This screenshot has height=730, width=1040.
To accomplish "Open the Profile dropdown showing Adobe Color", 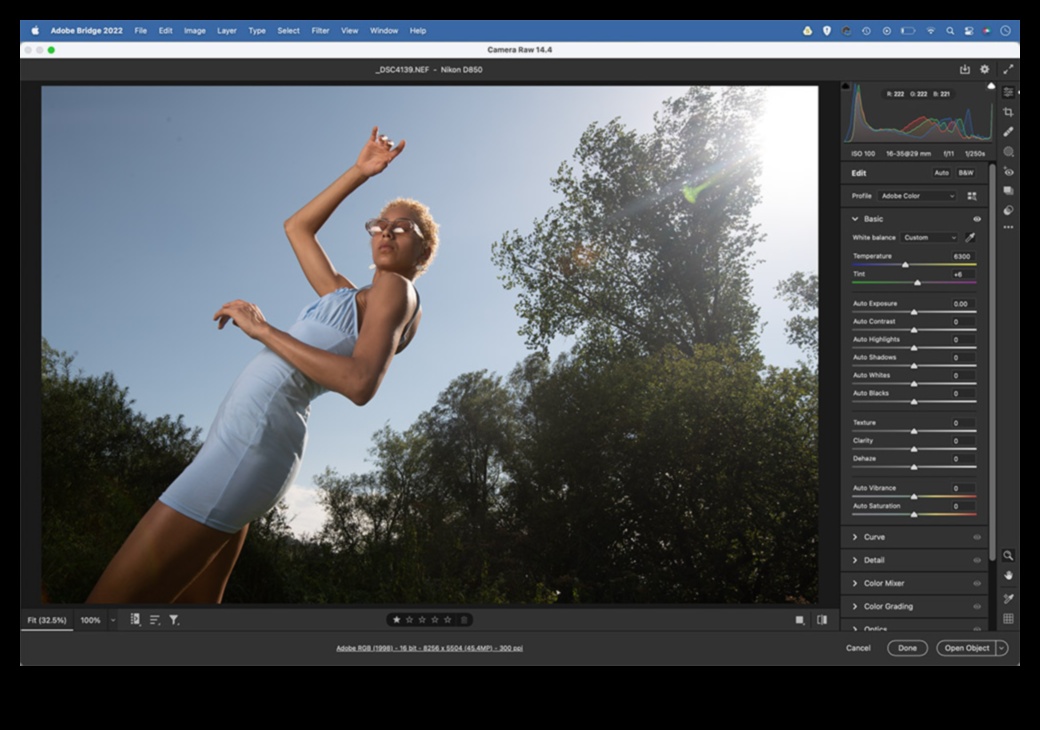I will [917, 196].
